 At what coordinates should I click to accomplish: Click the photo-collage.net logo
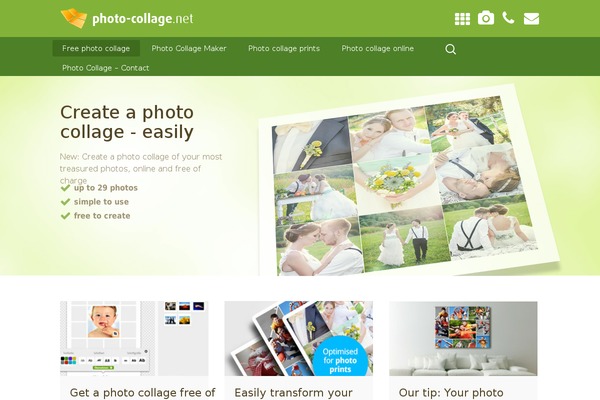tap(127, 18)
